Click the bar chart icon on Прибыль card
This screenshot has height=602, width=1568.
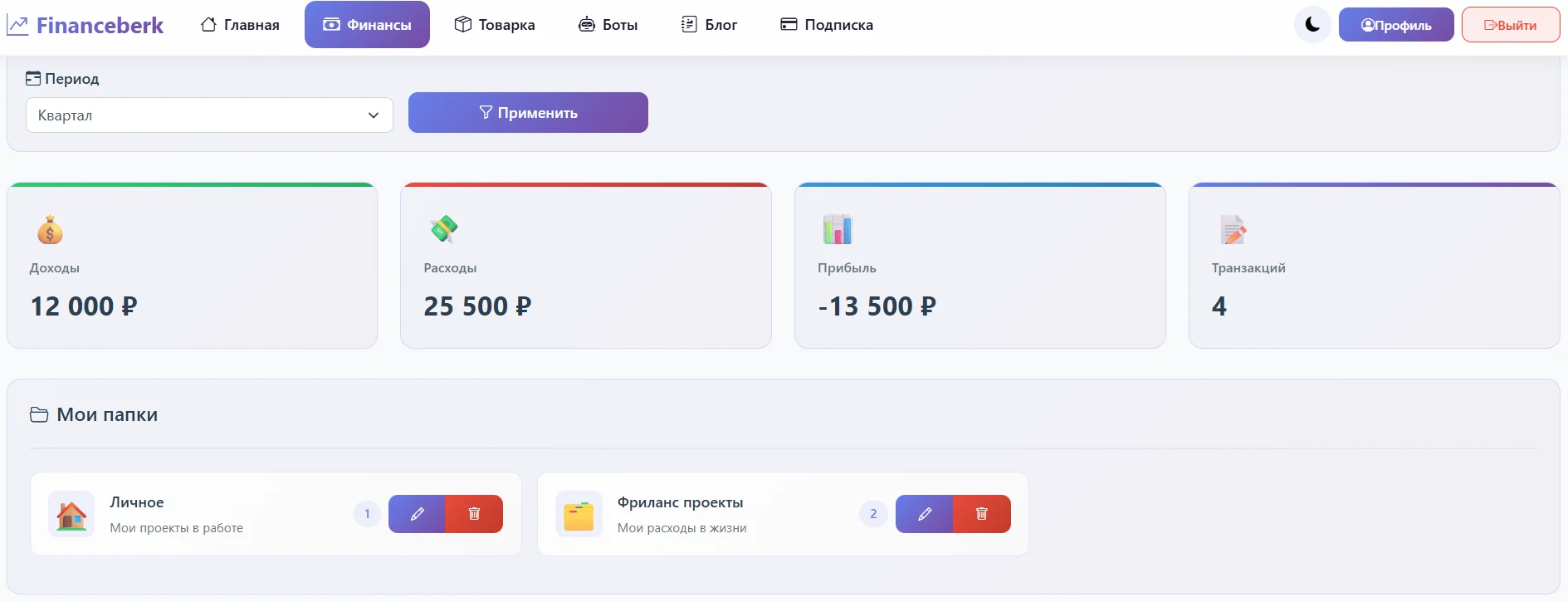[837, 229]
